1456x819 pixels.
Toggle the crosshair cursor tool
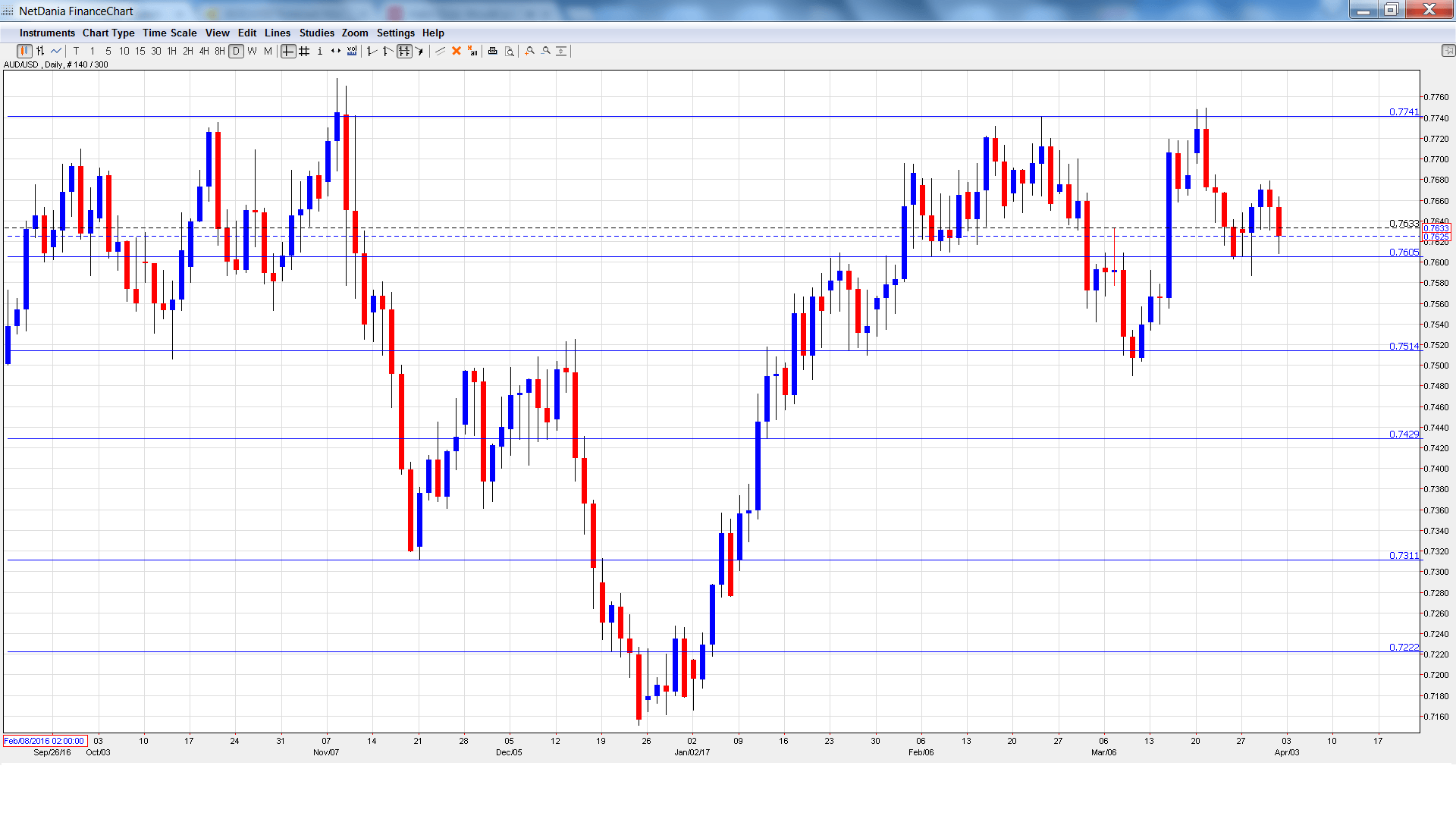tap(288, 51)
